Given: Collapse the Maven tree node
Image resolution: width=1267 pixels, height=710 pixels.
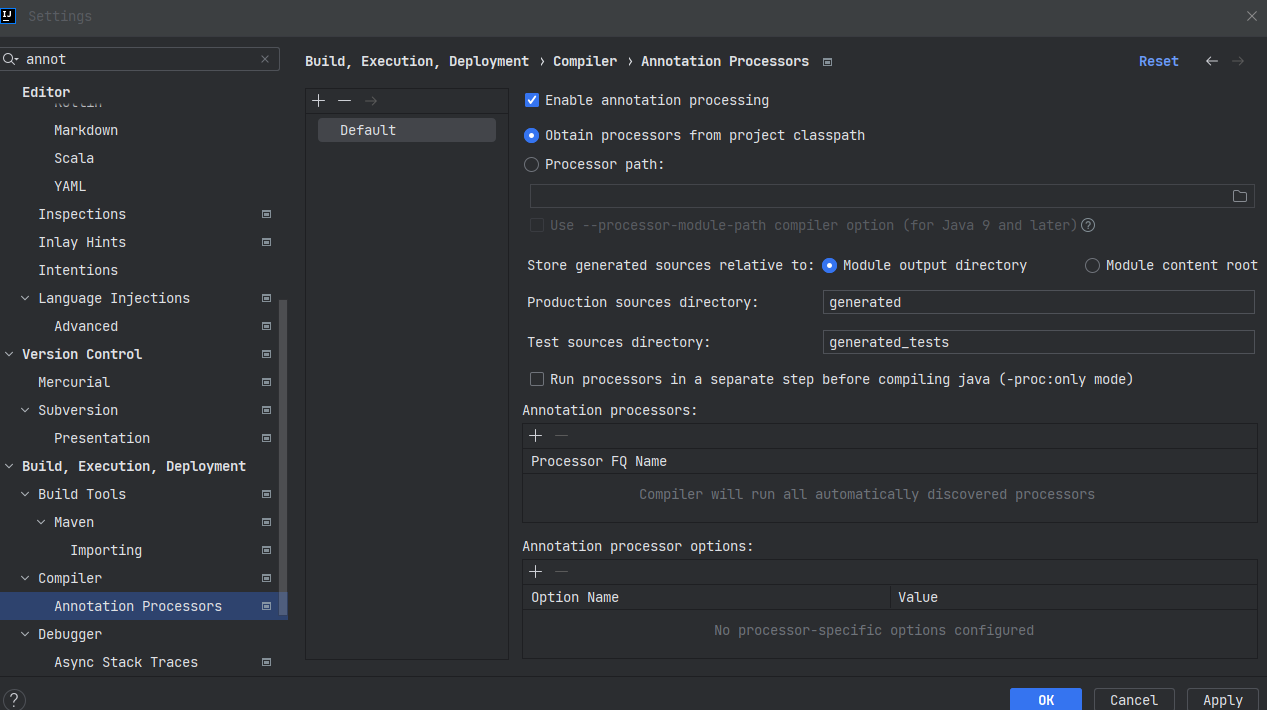Looking at the screenshot, I should tap(41, 522).
